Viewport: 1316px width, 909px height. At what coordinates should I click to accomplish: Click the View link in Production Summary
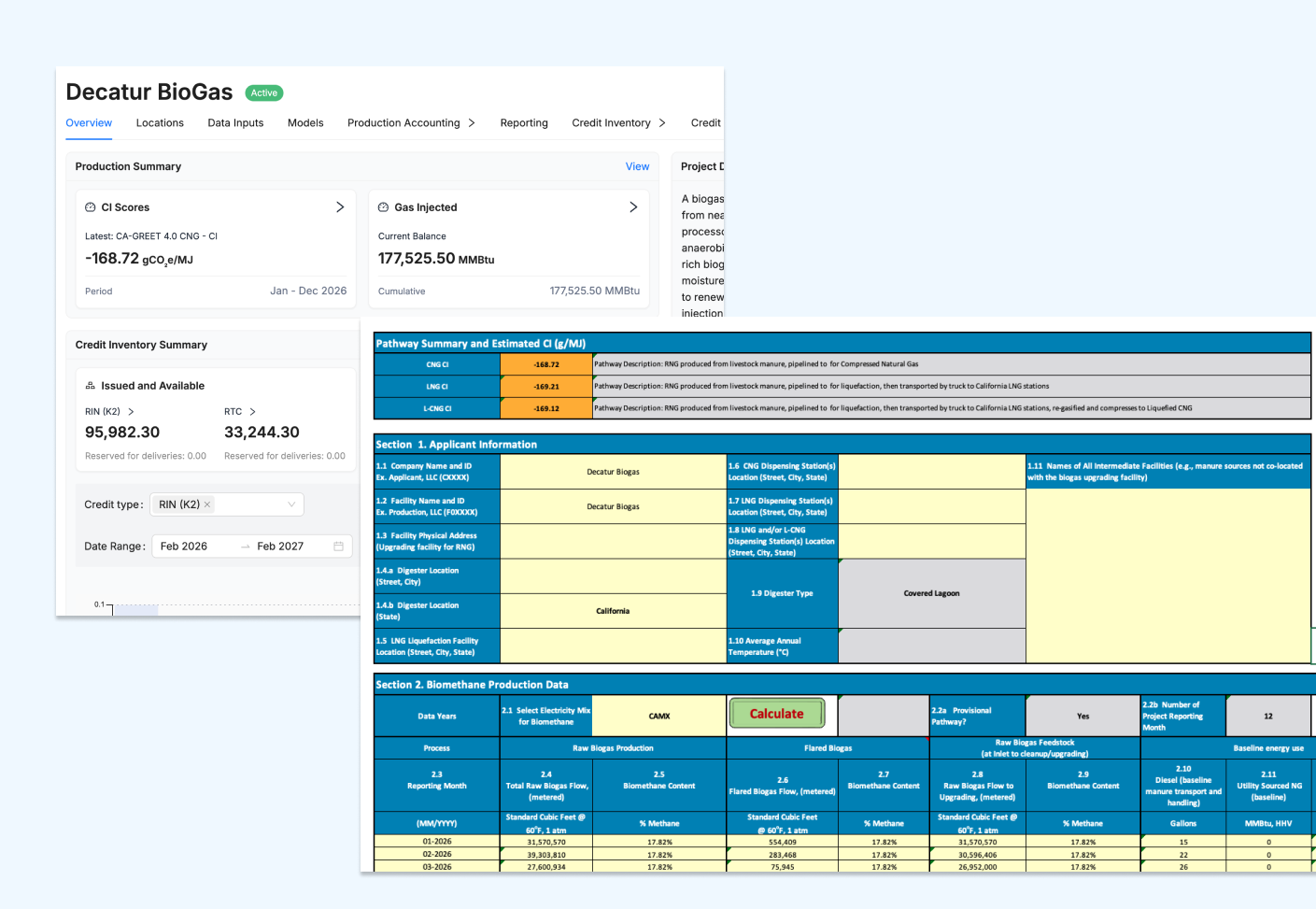637,166
